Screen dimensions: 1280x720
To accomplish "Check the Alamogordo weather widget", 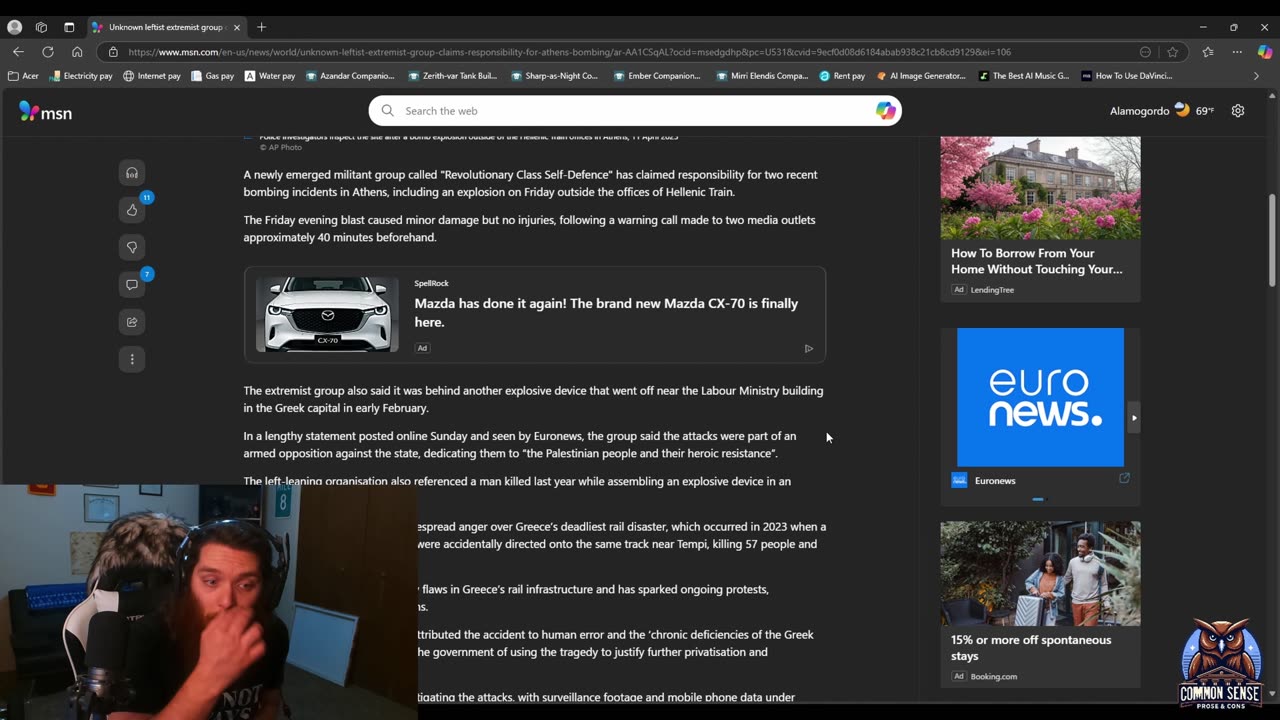I will click(1162, 111).
